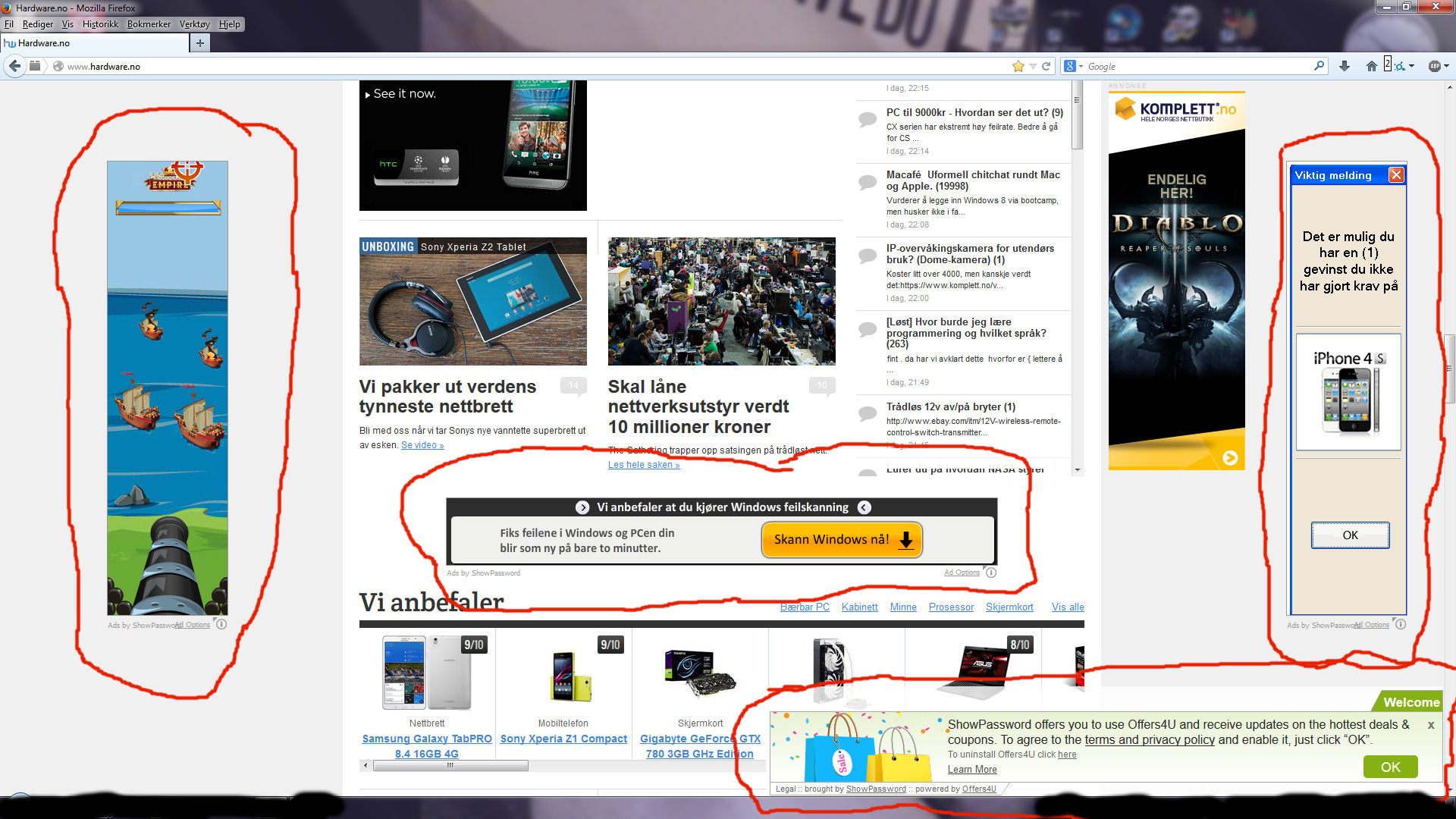Open IP-overvåkingskamera forum thread

pos(970,254)
